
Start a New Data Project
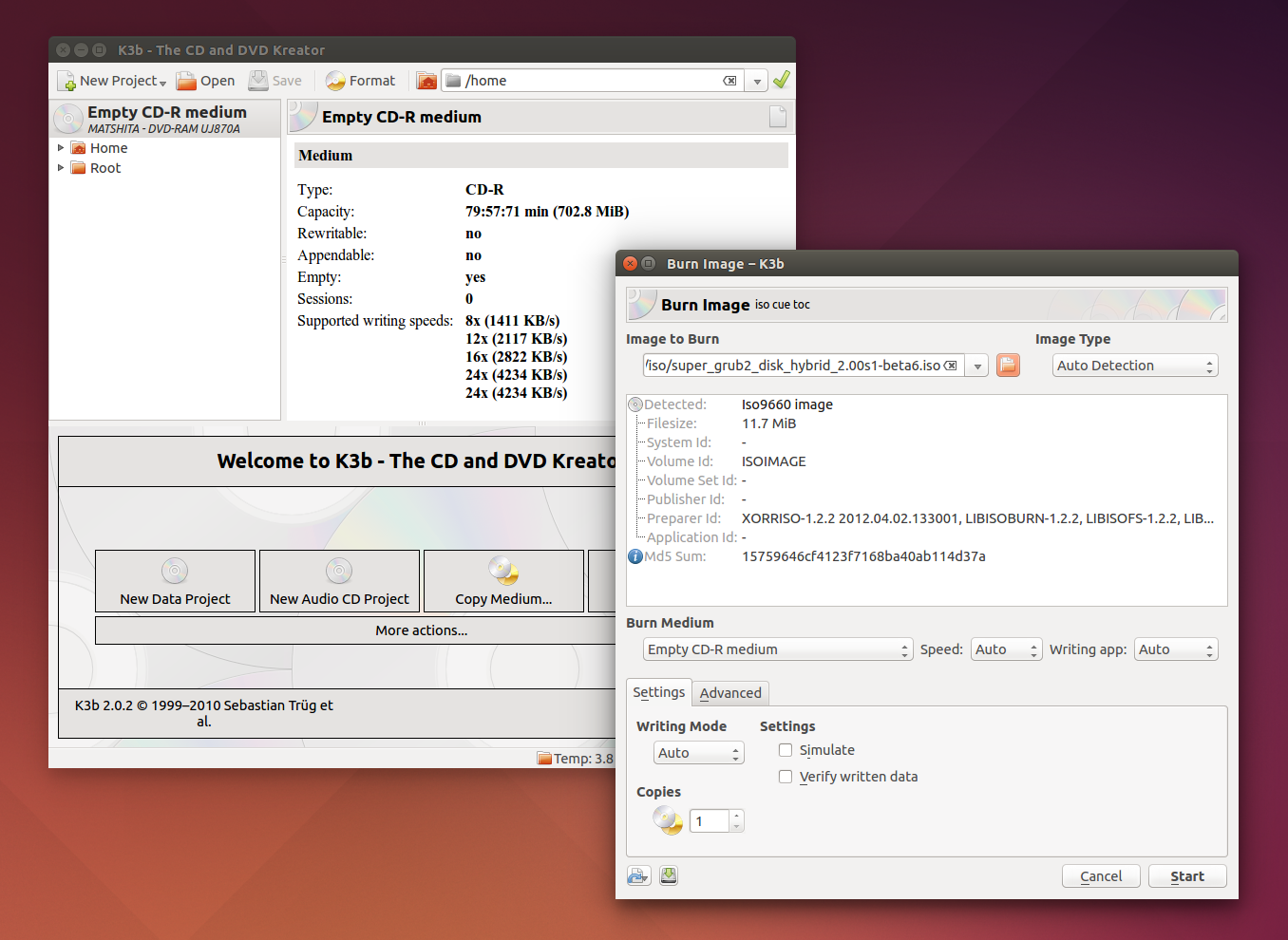[175, 581]
